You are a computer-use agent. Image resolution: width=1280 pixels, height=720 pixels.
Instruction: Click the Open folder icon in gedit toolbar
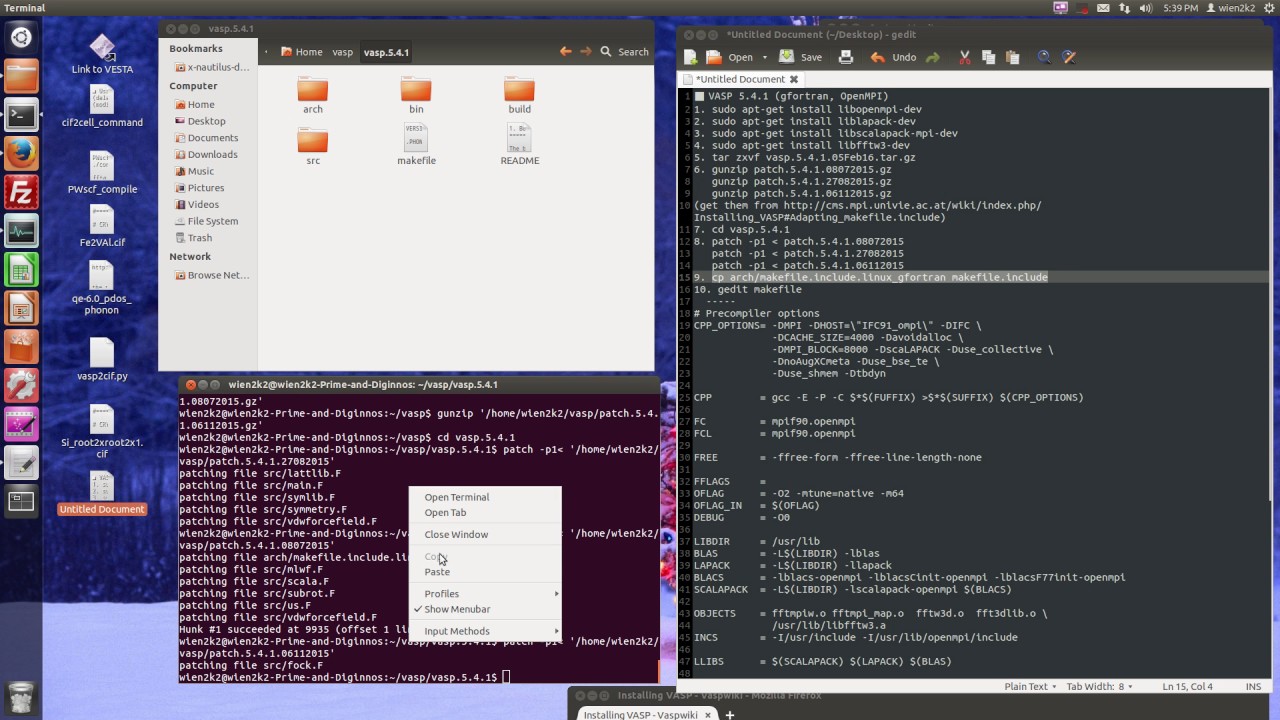pyautogui.click(x=714, y=57)
